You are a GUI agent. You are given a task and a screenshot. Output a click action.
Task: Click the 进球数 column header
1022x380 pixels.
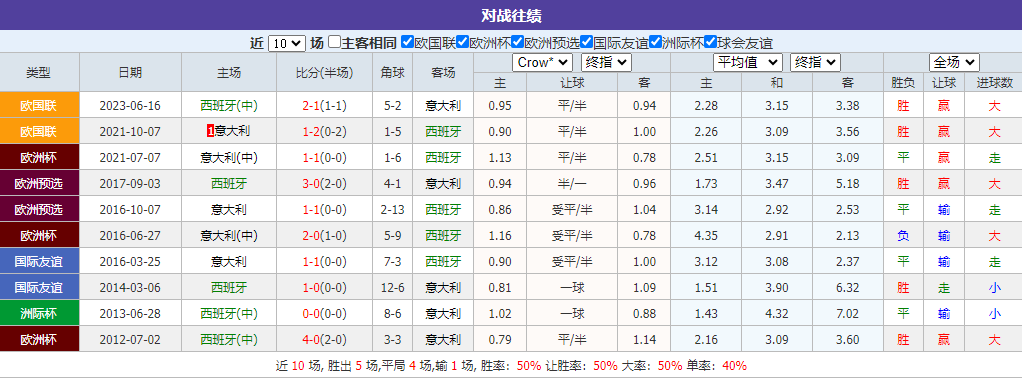point(994,82)
